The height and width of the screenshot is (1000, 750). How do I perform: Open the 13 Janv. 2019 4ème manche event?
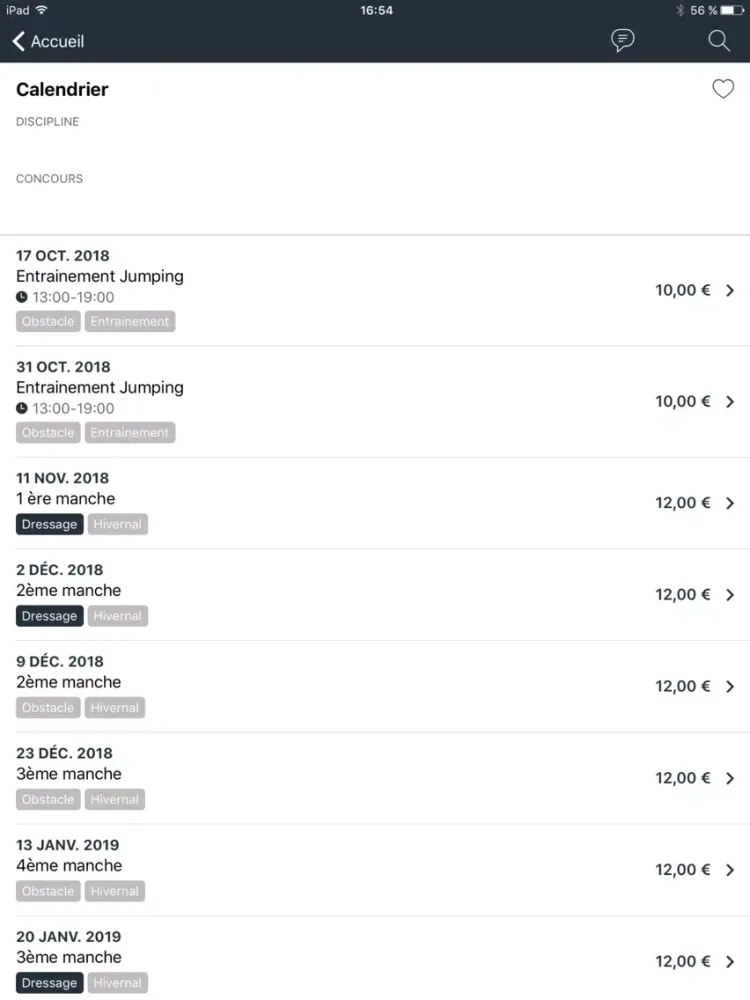click(x=375, y=870)
